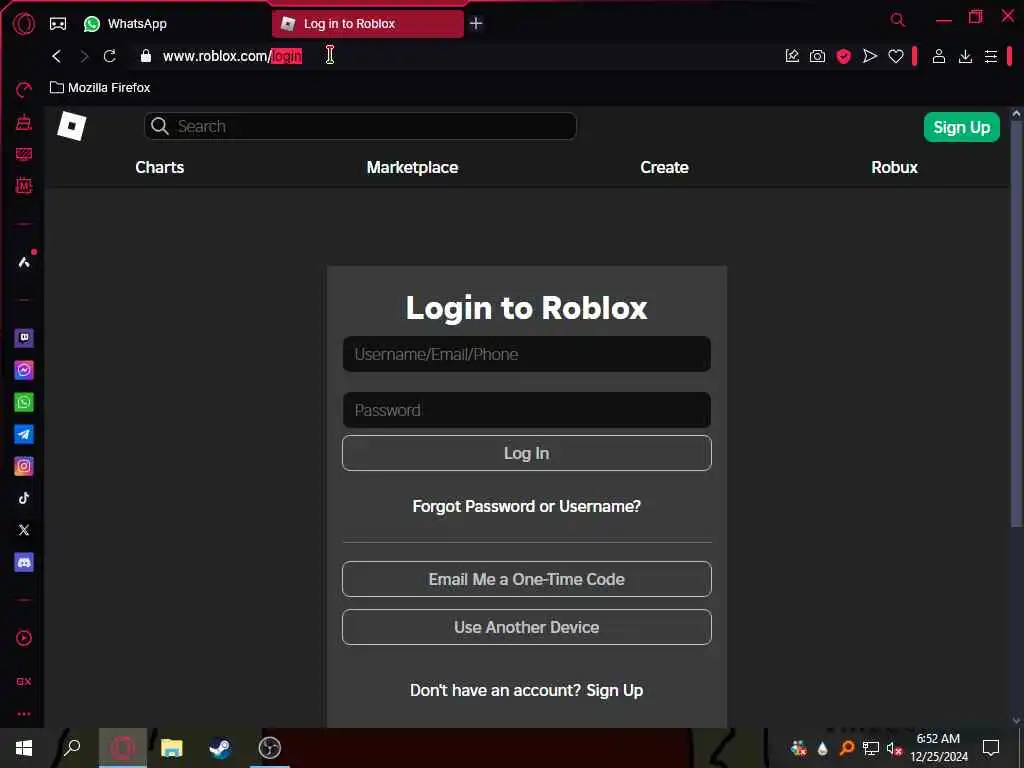Image resolution: width=1024 pixels, height=768 pixels.
Task: Open the Opera GX main menu logo
Action: tap(24, 24)
